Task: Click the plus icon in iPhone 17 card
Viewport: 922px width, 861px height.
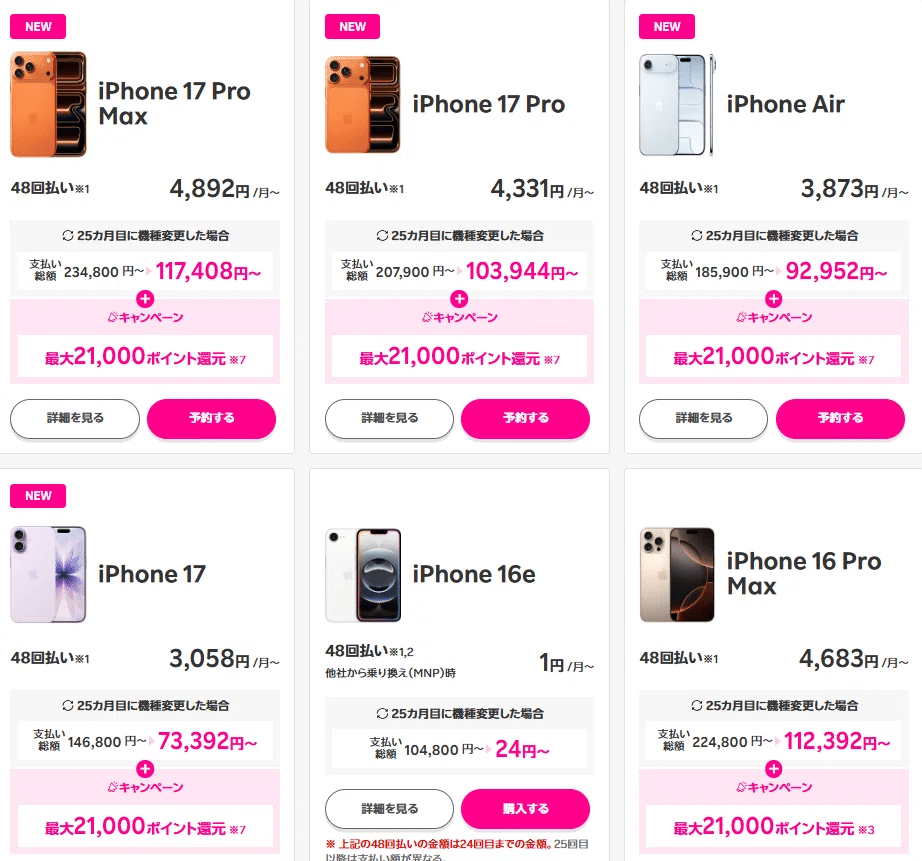Action: tap(145, 769)
